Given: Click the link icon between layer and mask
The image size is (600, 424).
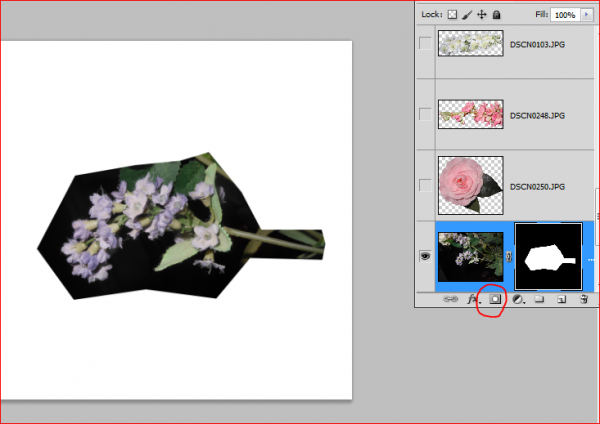Looking at the screenshot, I should click(x=509, y=257).
